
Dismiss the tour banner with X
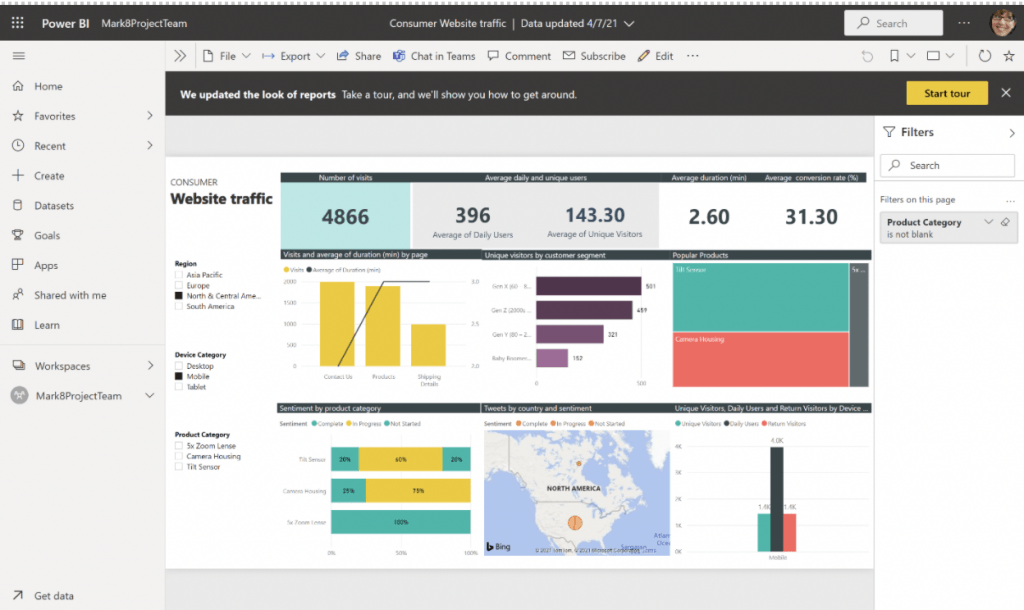click(x=1006, y=93)
